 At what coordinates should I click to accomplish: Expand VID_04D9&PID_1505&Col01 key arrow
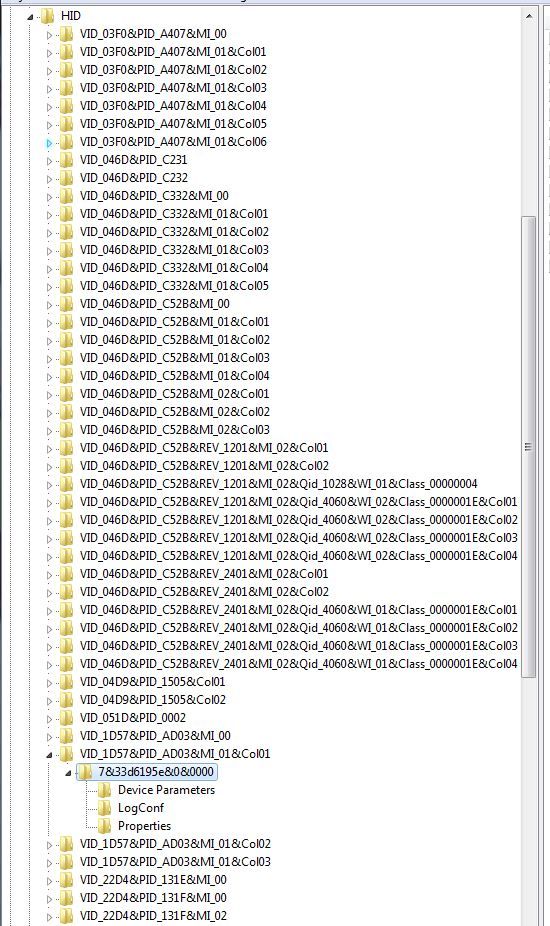(49, 683)
